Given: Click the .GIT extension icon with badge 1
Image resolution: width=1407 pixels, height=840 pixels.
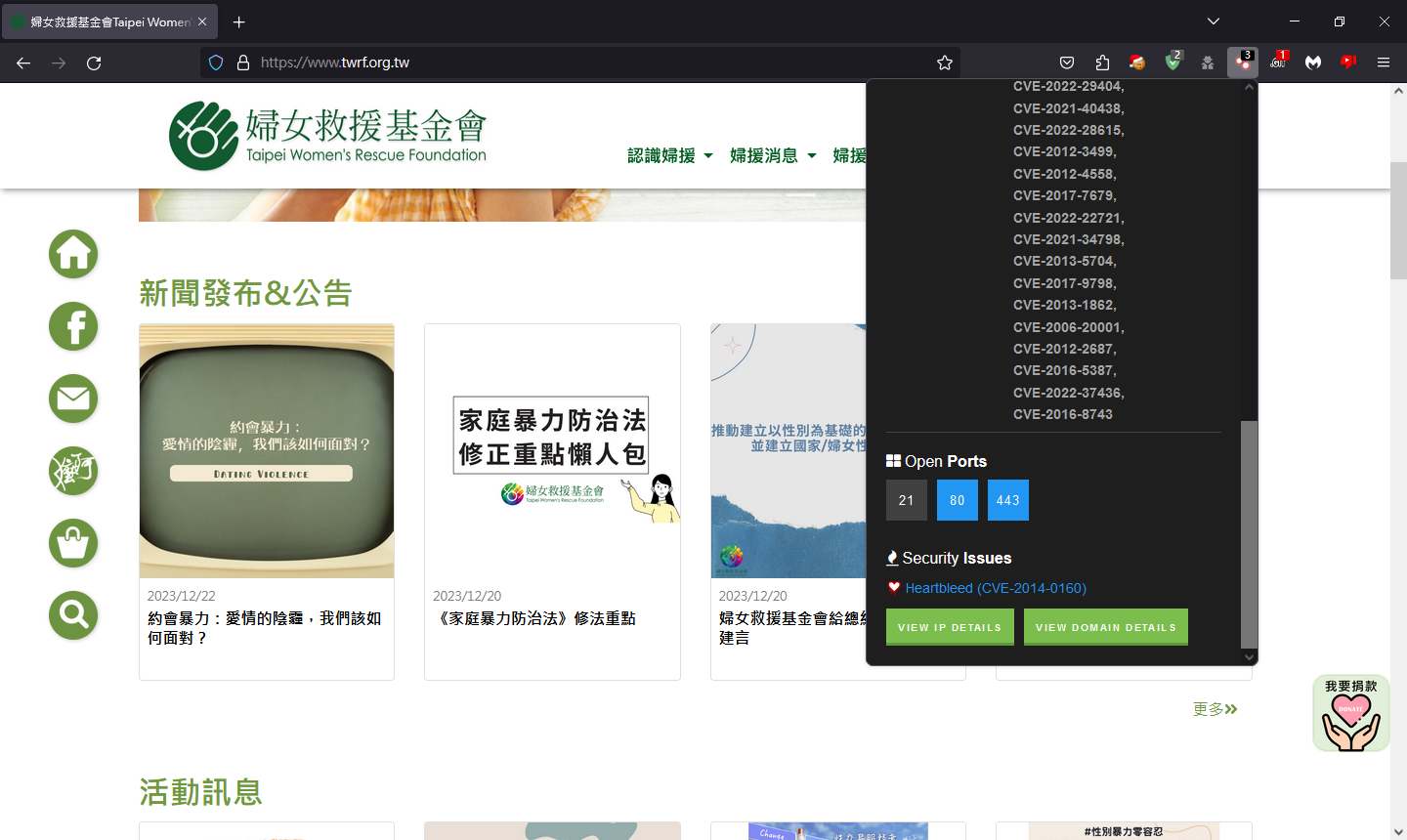Looking at the screenshot, I should tap(1278, 62).
